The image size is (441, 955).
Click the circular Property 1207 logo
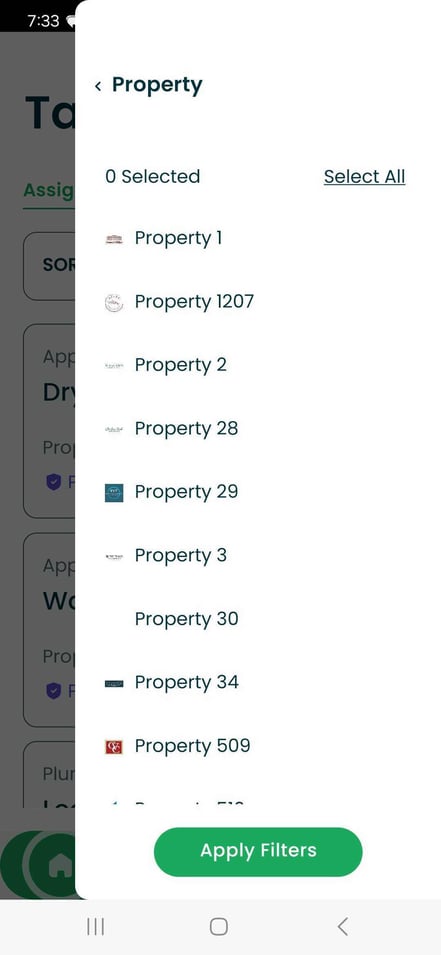click(114, 302)
